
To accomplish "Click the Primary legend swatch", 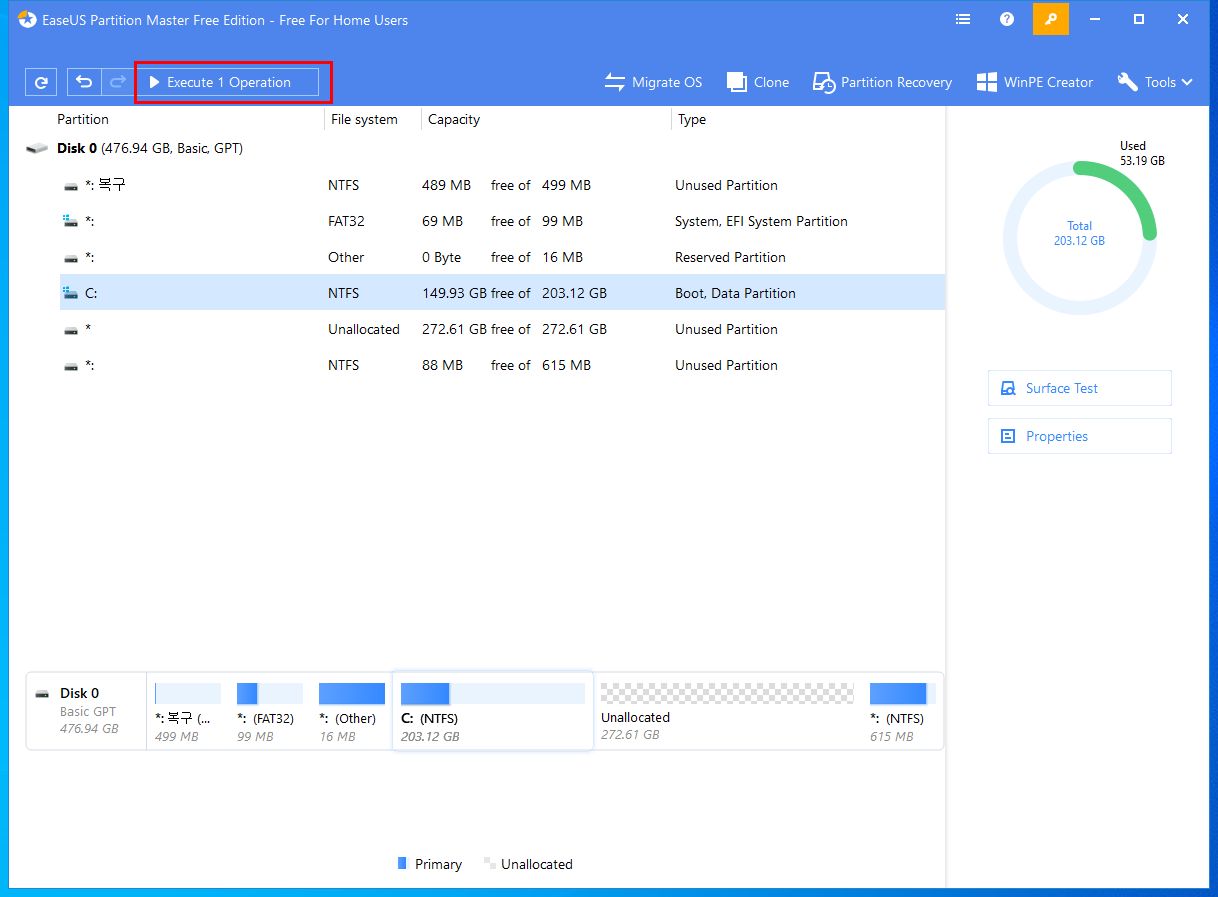I will pos(402,863).
